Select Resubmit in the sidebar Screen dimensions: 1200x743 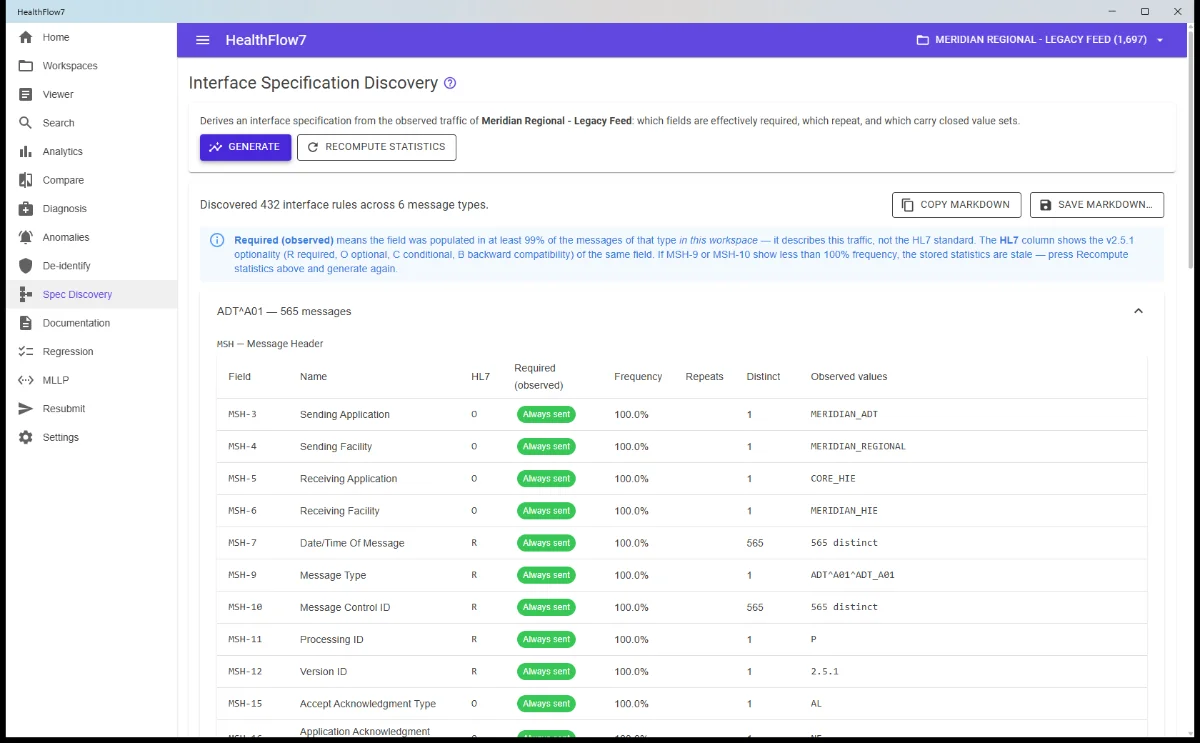[x=89, y=409]
